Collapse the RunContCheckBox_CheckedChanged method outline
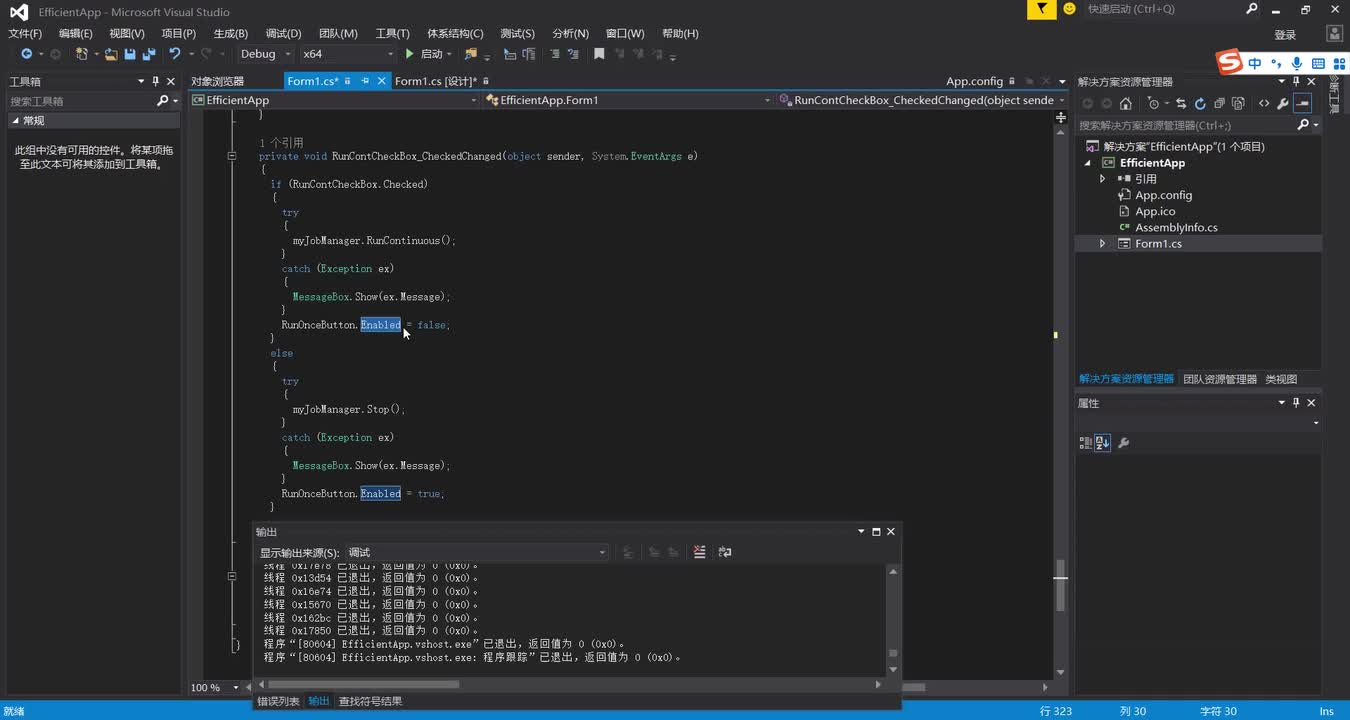1350x720 pixels. pos(232,156)
